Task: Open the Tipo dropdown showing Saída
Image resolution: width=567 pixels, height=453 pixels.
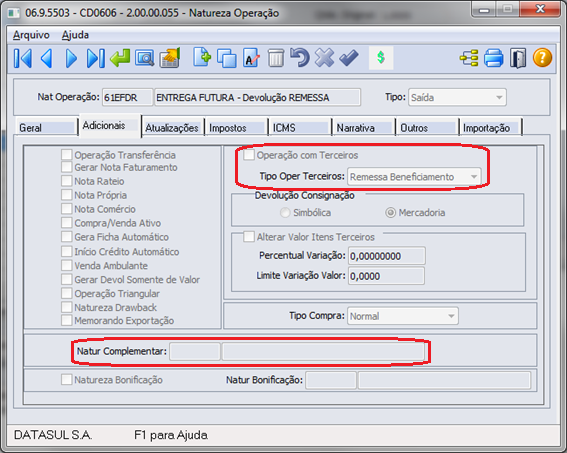Action: coord(457,98)
